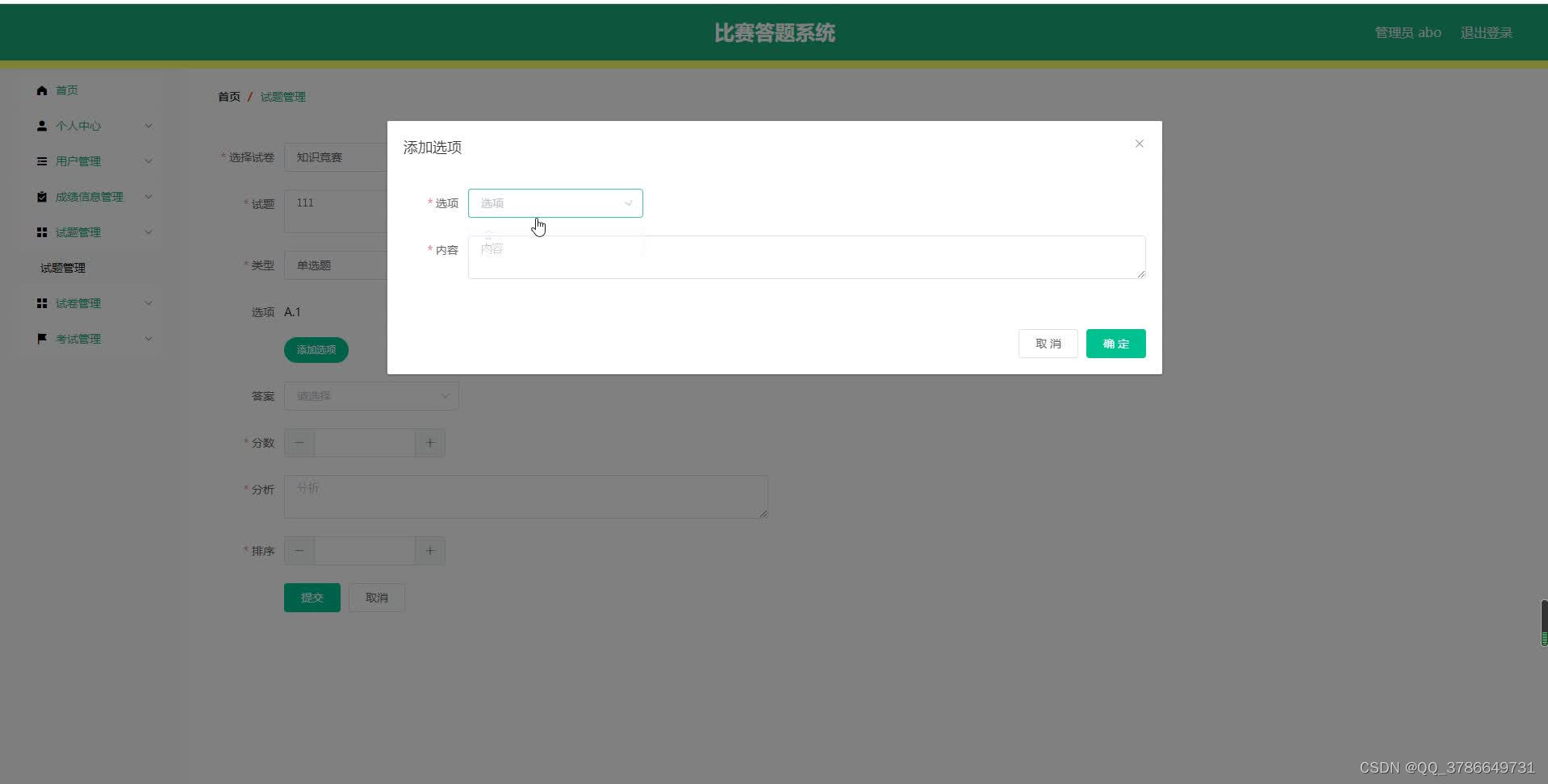Screen dimensions: 1548x784
Task: Click the 试题 field containing 111
Action: [336, 211]
